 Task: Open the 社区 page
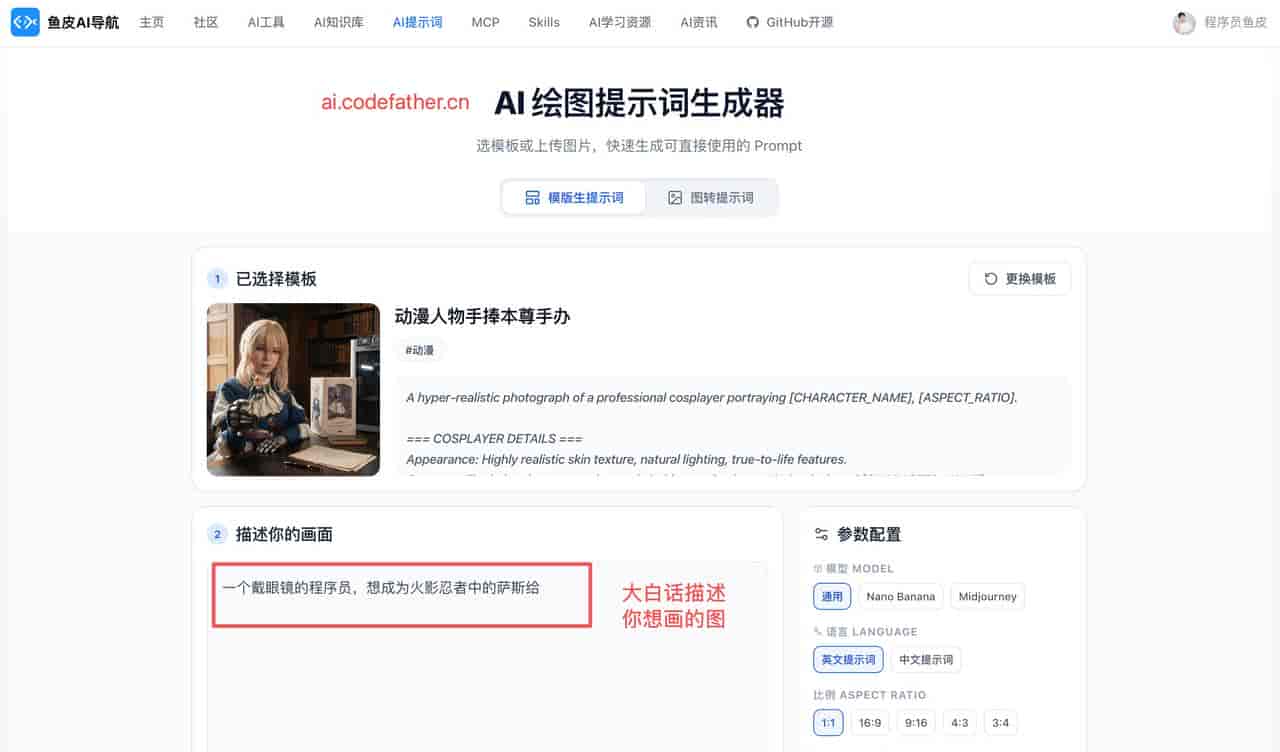pyautogui.click(x=206, y=22)
